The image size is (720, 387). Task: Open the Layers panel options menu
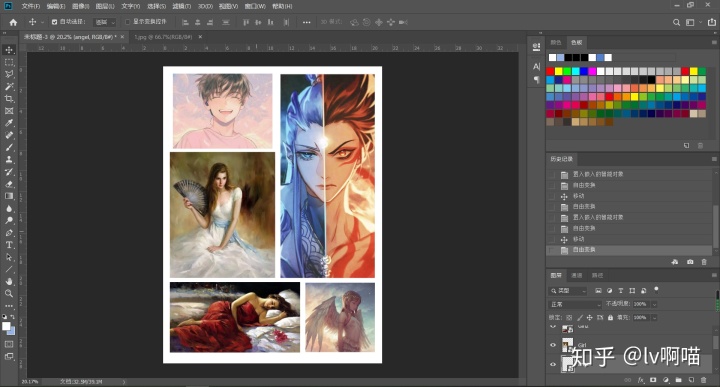pyautogui.click(x=714, y=275)
